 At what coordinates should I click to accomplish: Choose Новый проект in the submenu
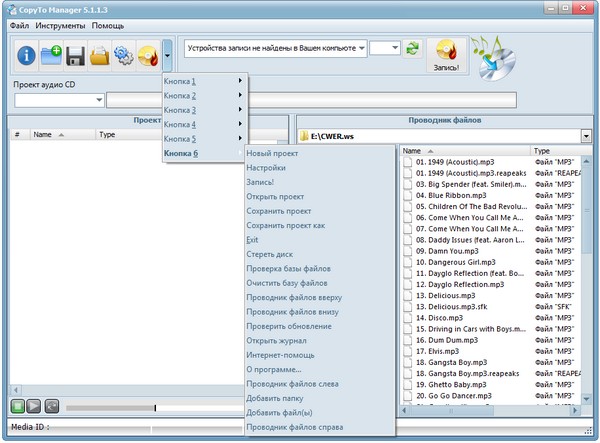[273, 153]
